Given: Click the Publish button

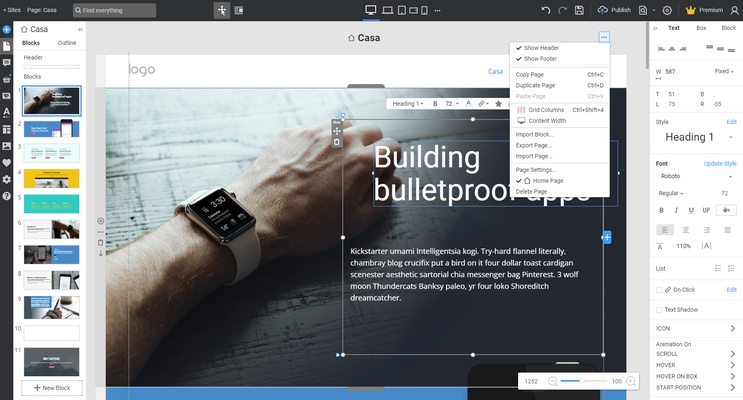Looking at the screenshot, I should coord(614,10).
